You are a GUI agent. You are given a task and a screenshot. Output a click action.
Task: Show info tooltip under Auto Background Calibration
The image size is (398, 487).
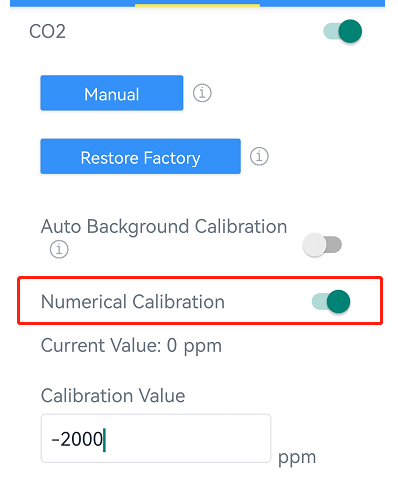[x=59, y=249]
